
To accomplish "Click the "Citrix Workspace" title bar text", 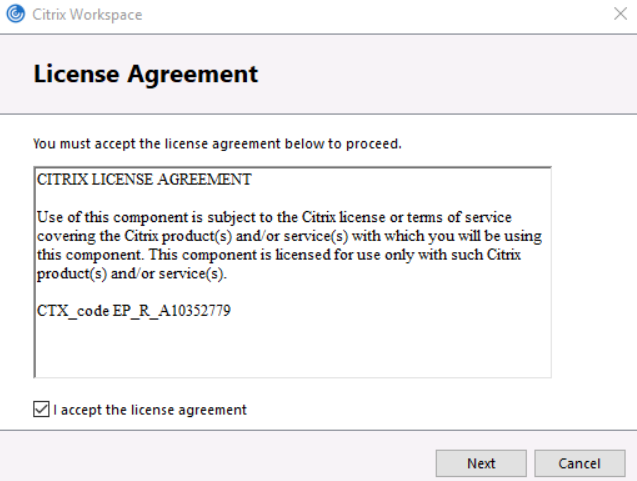I will tap(88, 15).
